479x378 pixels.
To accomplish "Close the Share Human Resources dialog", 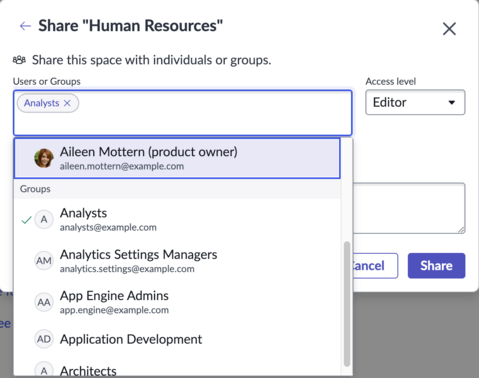I will click(x=449, y=29).
